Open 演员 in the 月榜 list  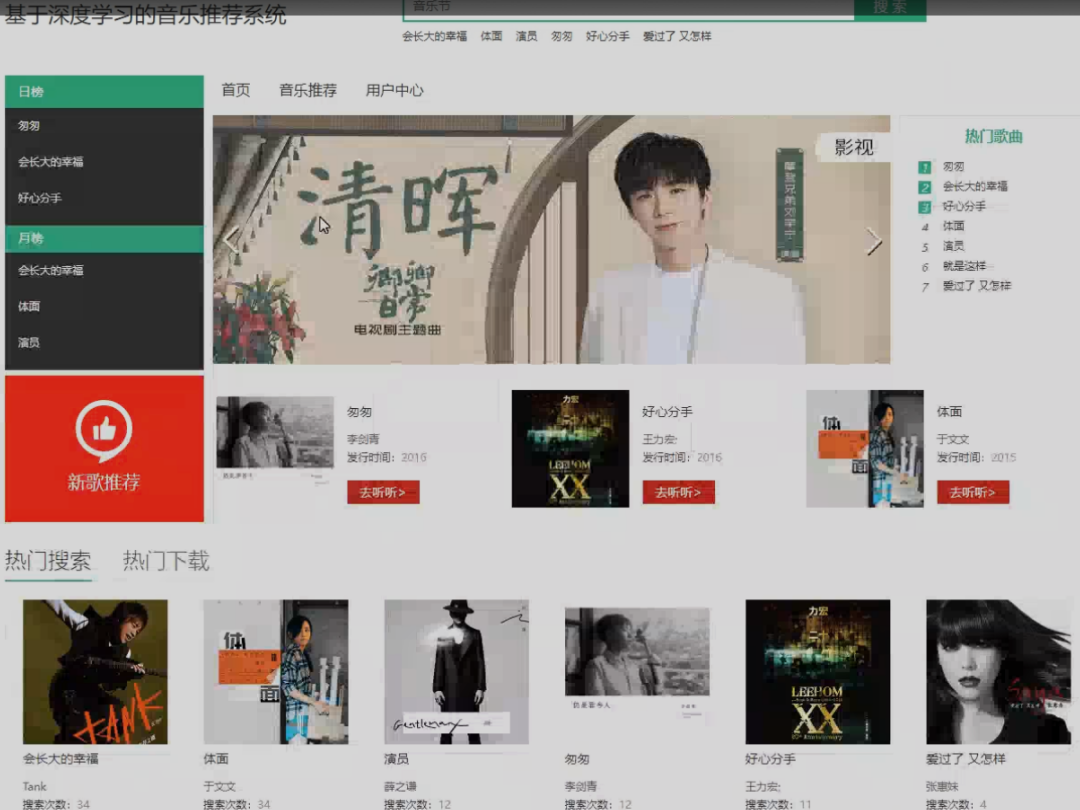coord(29,342)
